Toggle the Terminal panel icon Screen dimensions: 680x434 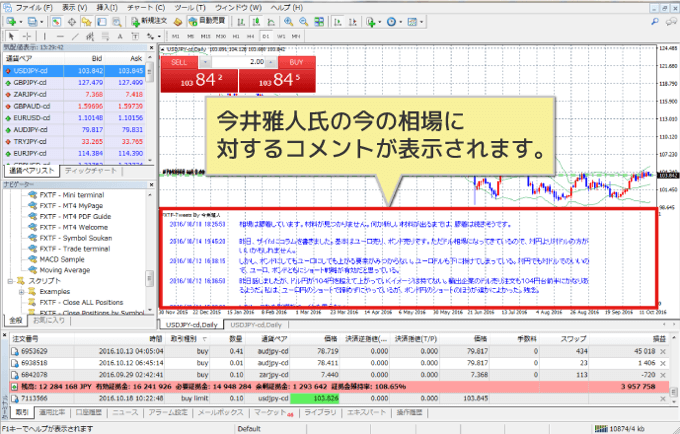pyautogui.click(x=101, y=22)
